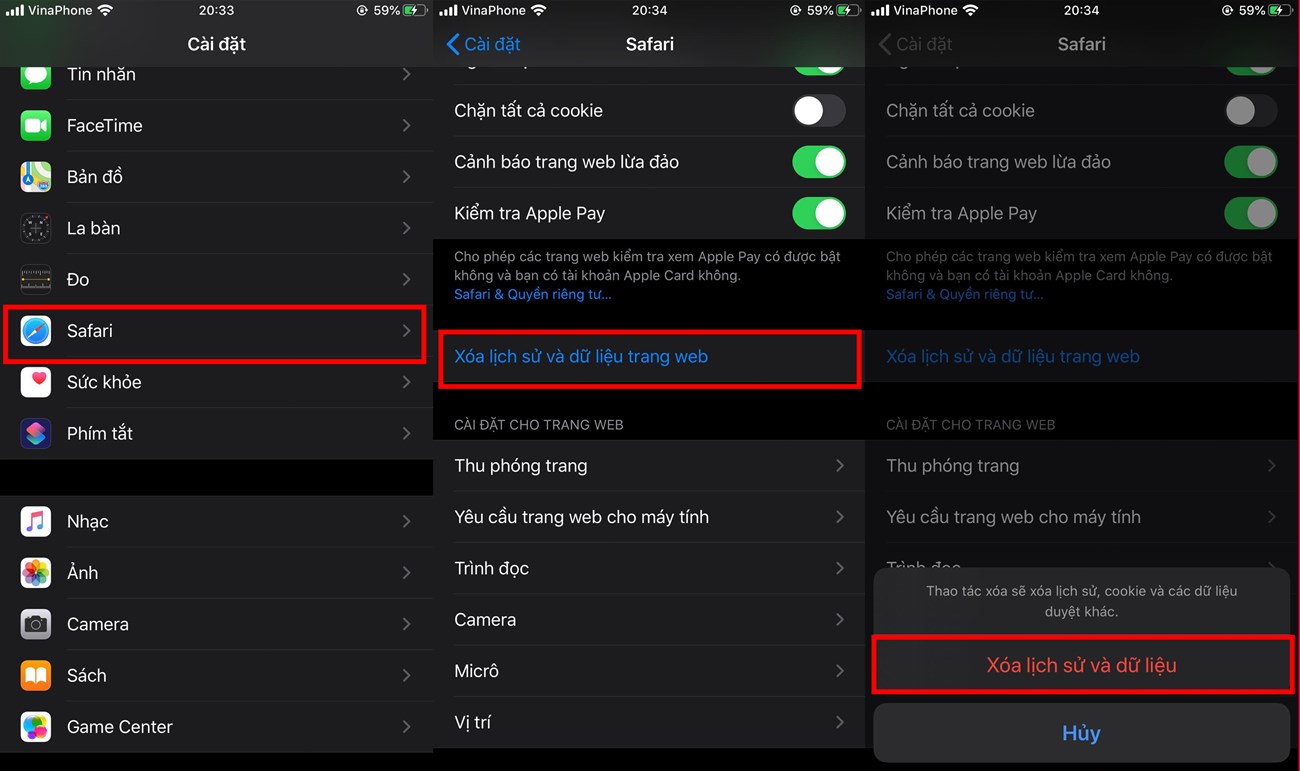This screenshot has width=1300, height=771.
Task: Open Trình đọc chevron in middle screen
Action: point(839,568)
